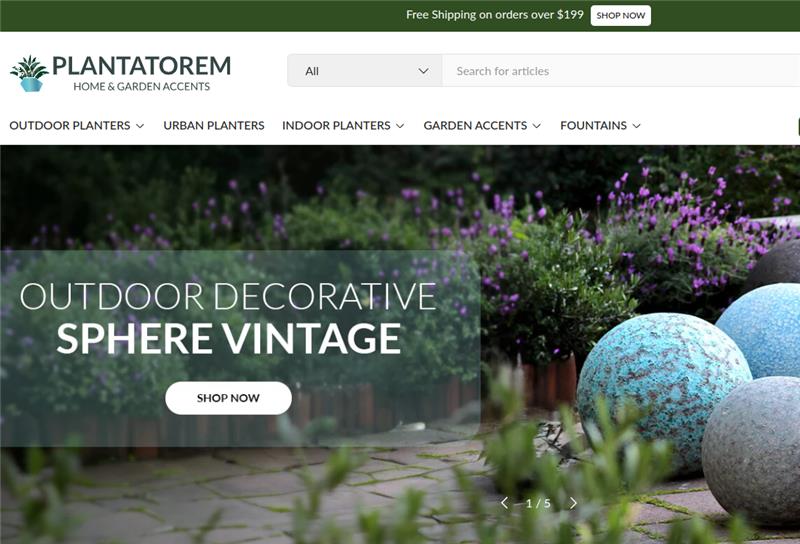Viewport: 800px width, 544px height.
Task: Click the PLANTATOREM home link text
Action: point(142,66)
